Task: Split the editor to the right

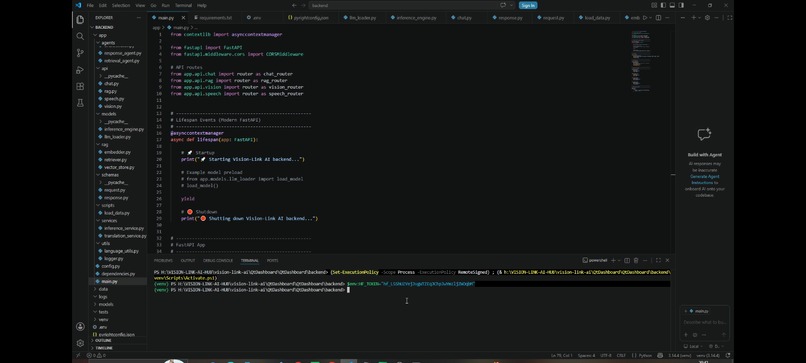Action: click(x=658, y=17)
